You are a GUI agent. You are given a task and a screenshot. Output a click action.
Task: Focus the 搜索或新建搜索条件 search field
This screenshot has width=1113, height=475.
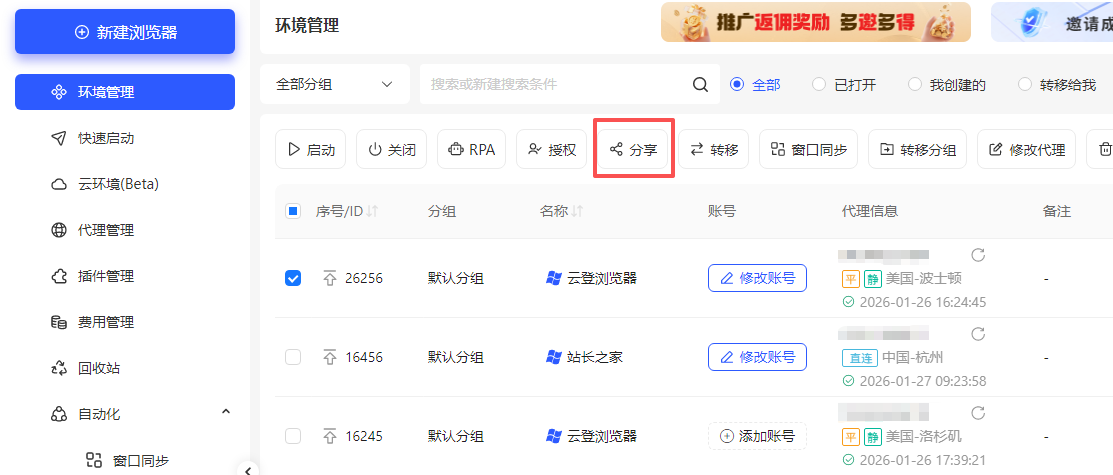[x=557, y=84]
